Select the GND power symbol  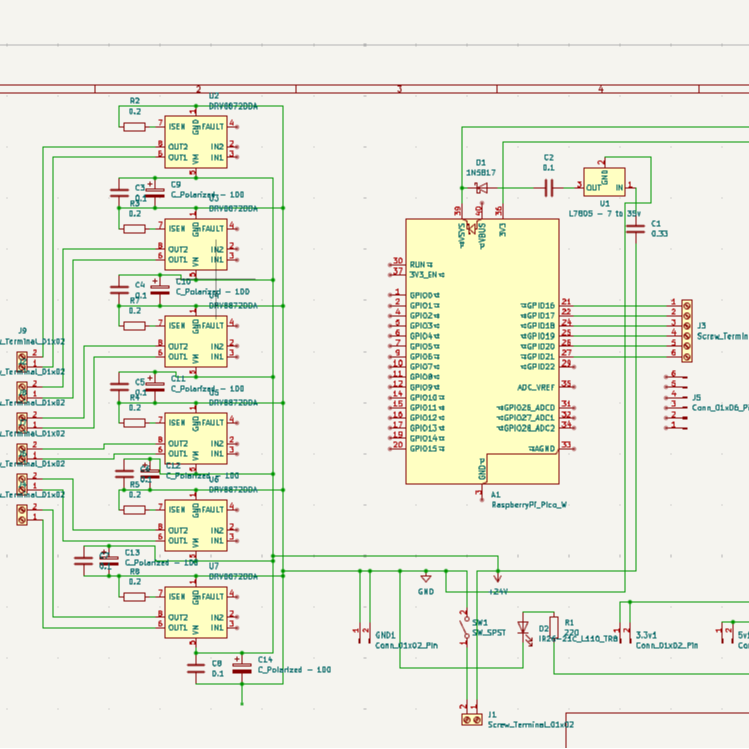click(426, 578)
